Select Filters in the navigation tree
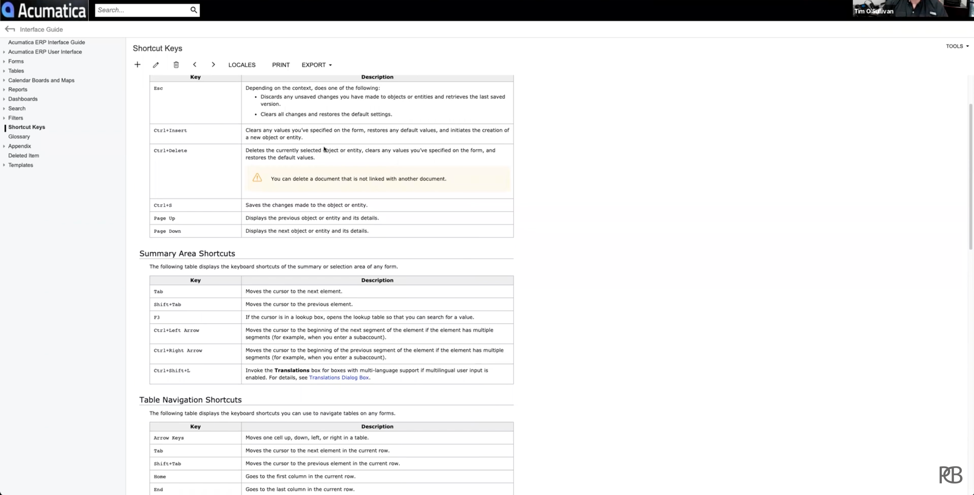 click(x=16, y=118)
